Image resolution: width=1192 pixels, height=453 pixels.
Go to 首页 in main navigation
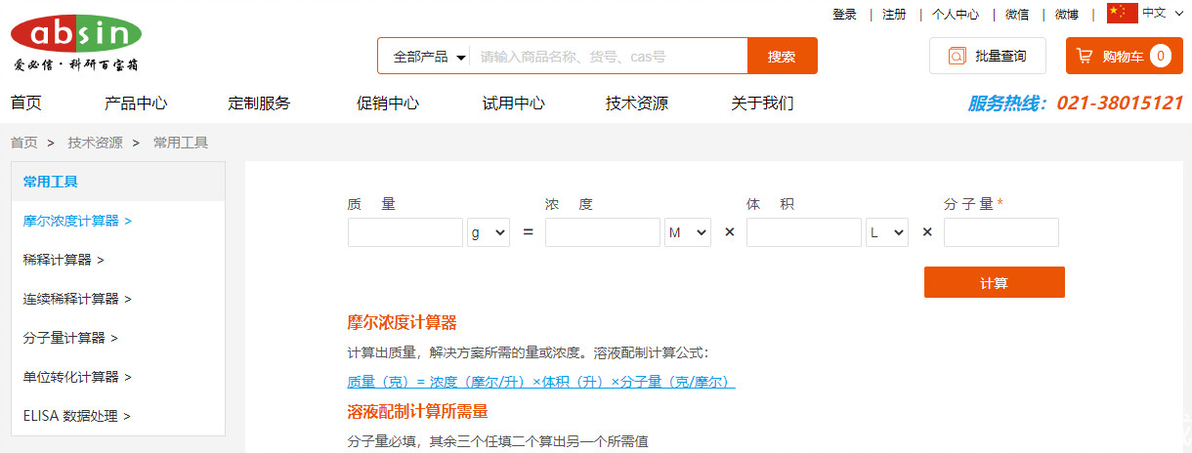pyautogui.click(x=27, y=103)
